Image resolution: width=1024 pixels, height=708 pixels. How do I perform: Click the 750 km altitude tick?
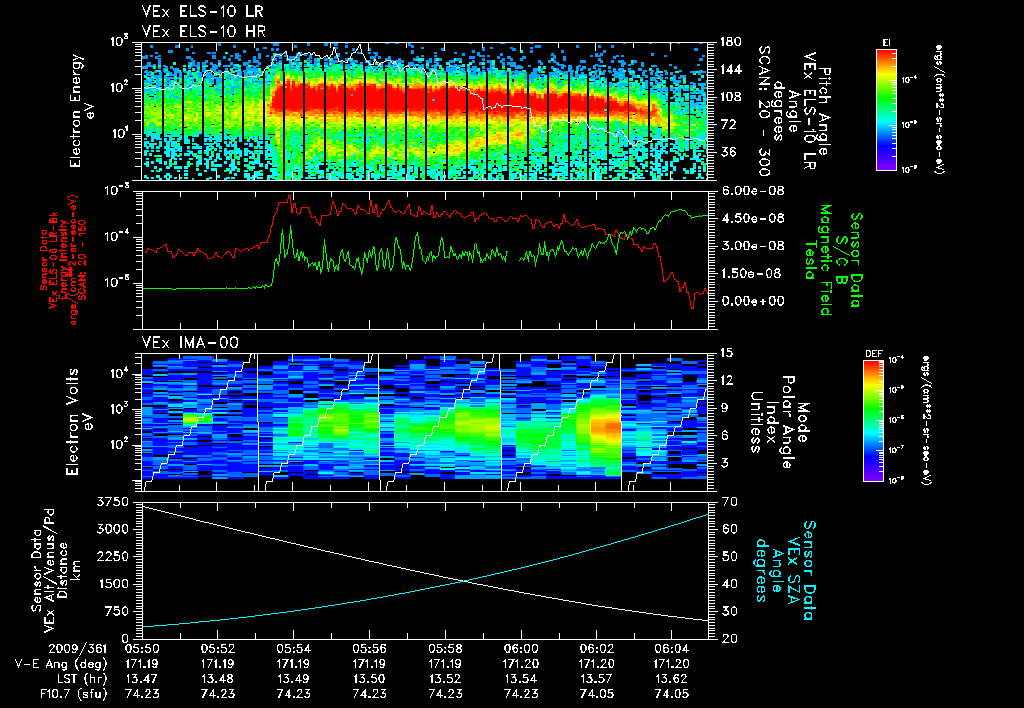116,611
